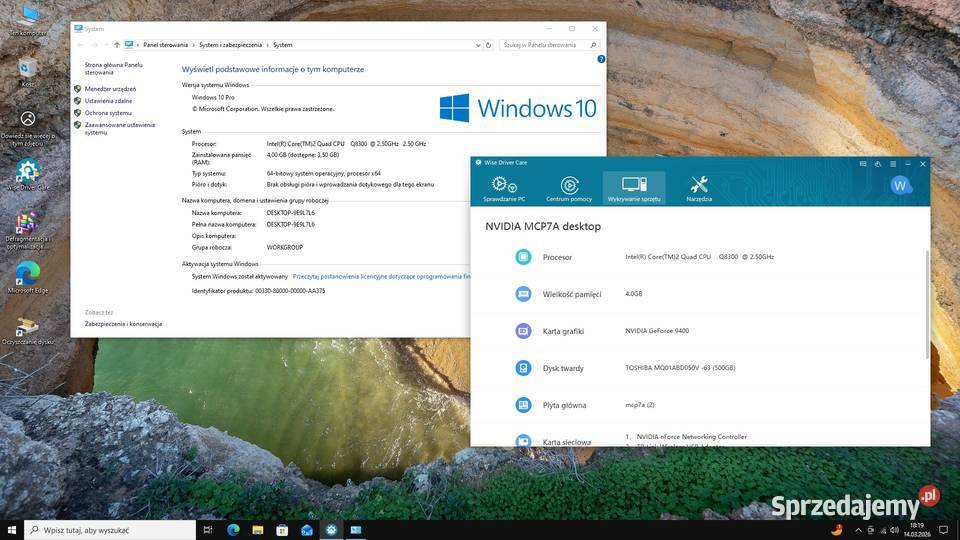The width and height of the screenshot is (960, 540).
Task: Click the Refresh button next to address bar
Action: (x=489, y=45)
